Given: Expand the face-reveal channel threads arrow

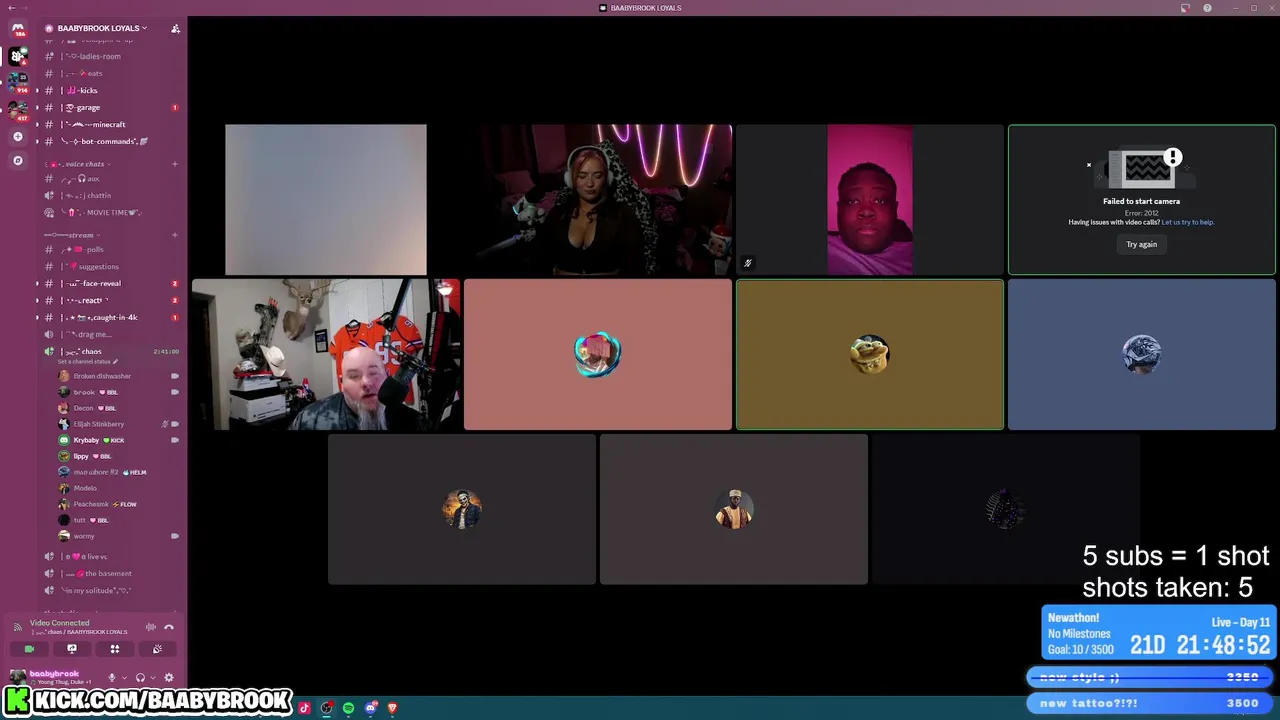Looking at the screenshot, I should pyautogui.click(x=37, y=283).
